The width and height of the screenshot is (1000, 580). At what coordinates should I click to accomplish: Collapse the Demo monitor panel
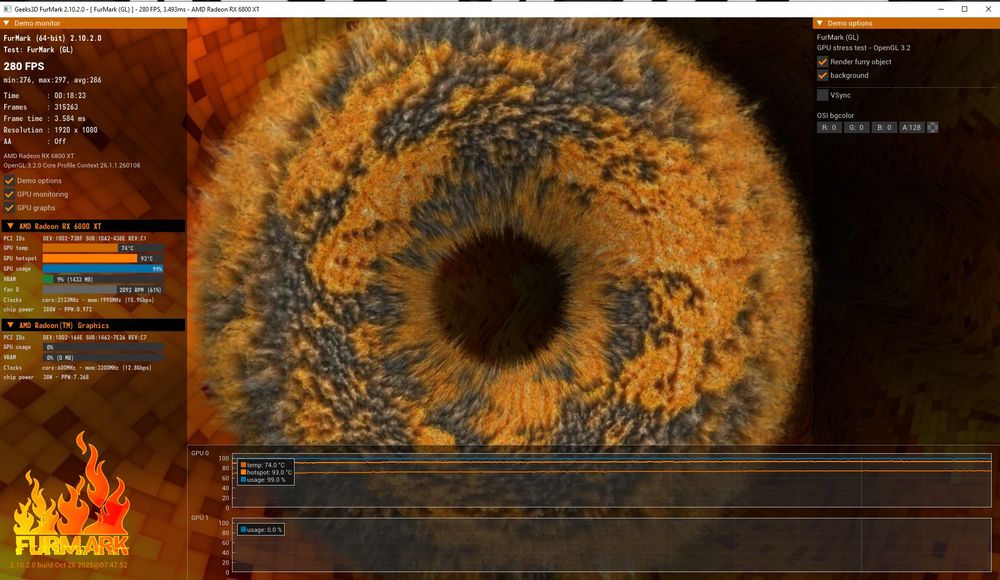(x=6, y=24)
